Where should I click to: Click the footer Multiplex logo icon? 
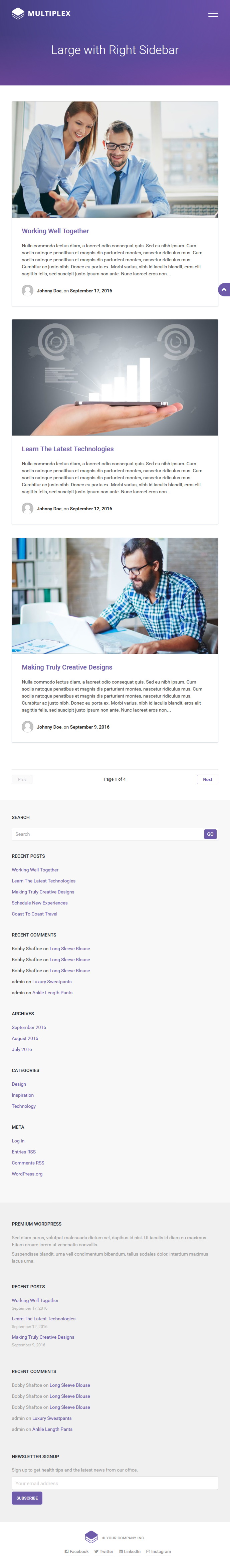coord(91,1536)
